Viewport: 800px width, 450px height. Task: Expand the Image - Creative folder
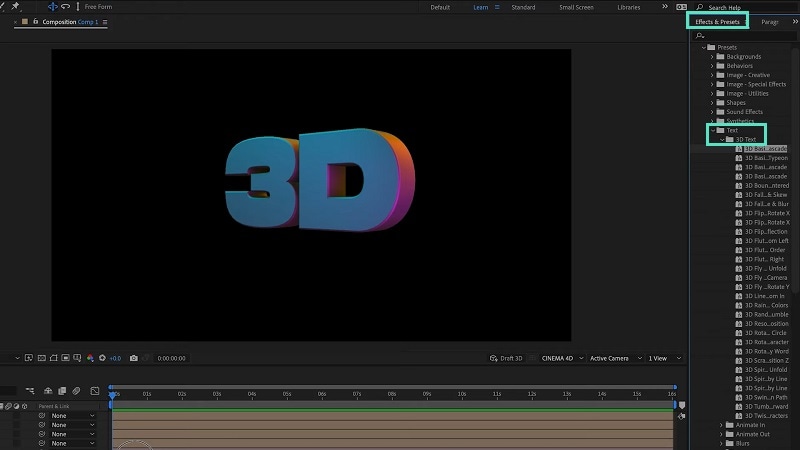point(712,75)
